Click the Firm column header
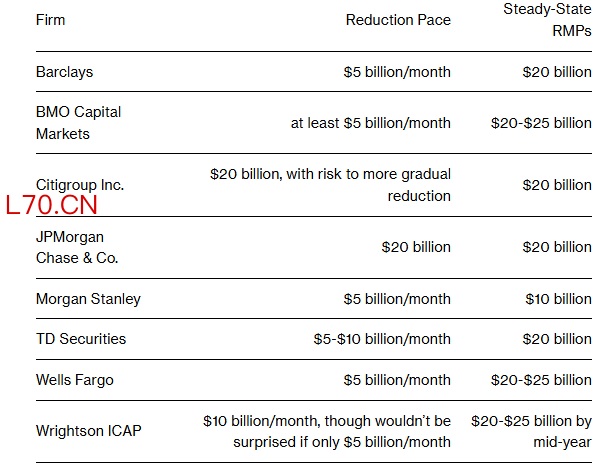 [x=51, y=21]
